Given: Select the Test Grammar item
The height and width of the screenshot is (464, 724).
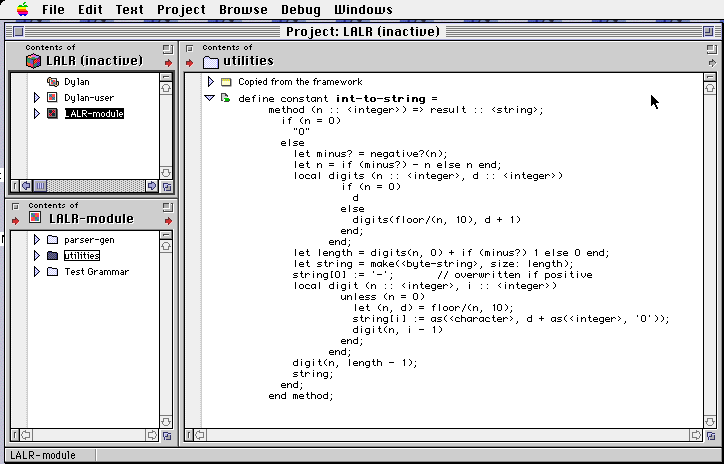Looking at the screenshot, I should tap(97, 271).
